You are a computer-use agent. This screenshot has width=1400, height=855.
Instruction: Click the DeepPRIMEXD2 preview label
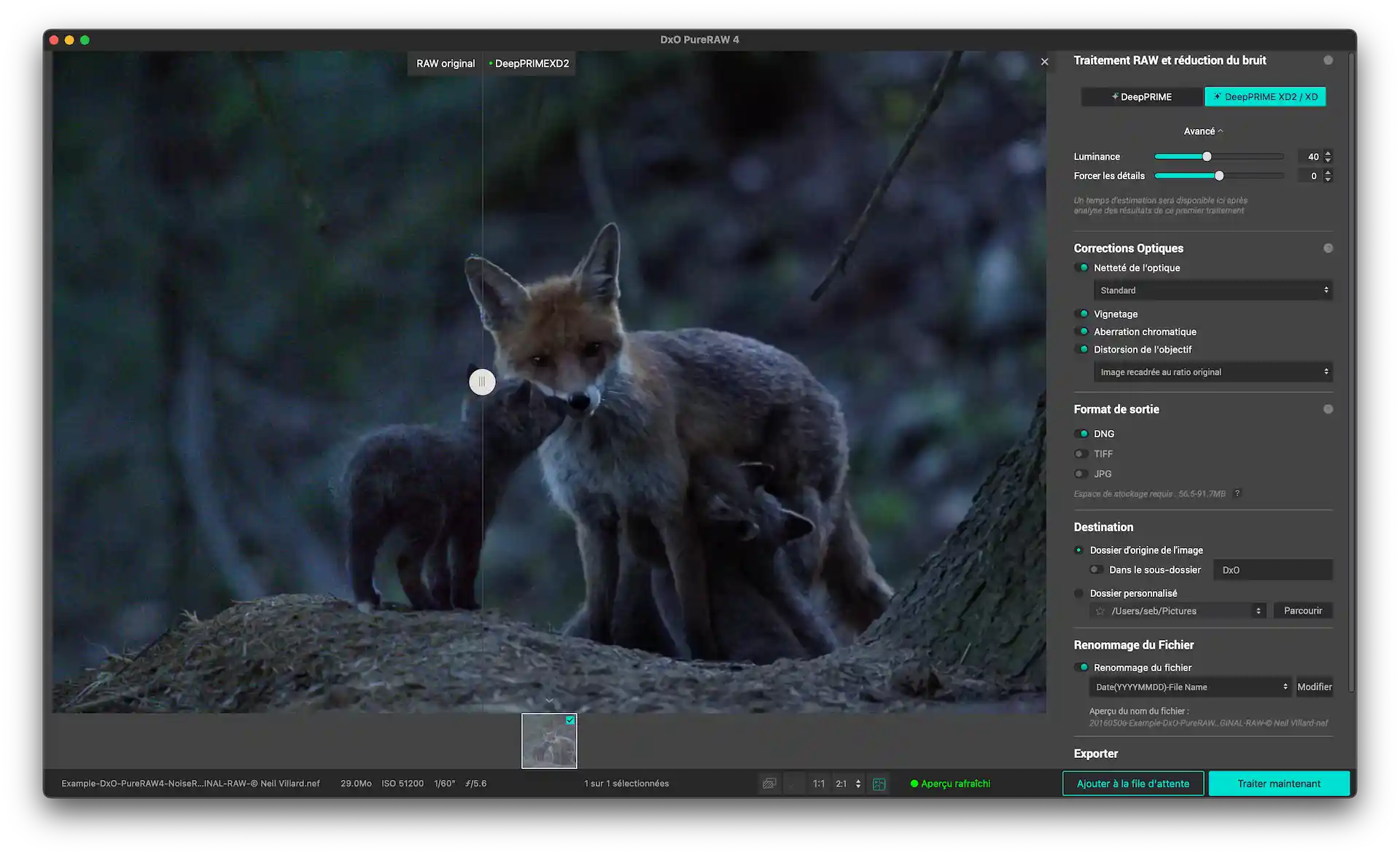click(x=529, y=63)
